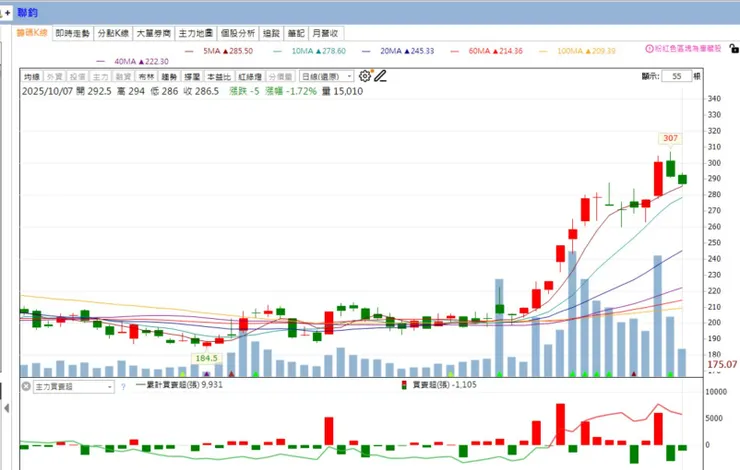Switch to 個股分析 tab
The image size is (740, 470).
238,33
